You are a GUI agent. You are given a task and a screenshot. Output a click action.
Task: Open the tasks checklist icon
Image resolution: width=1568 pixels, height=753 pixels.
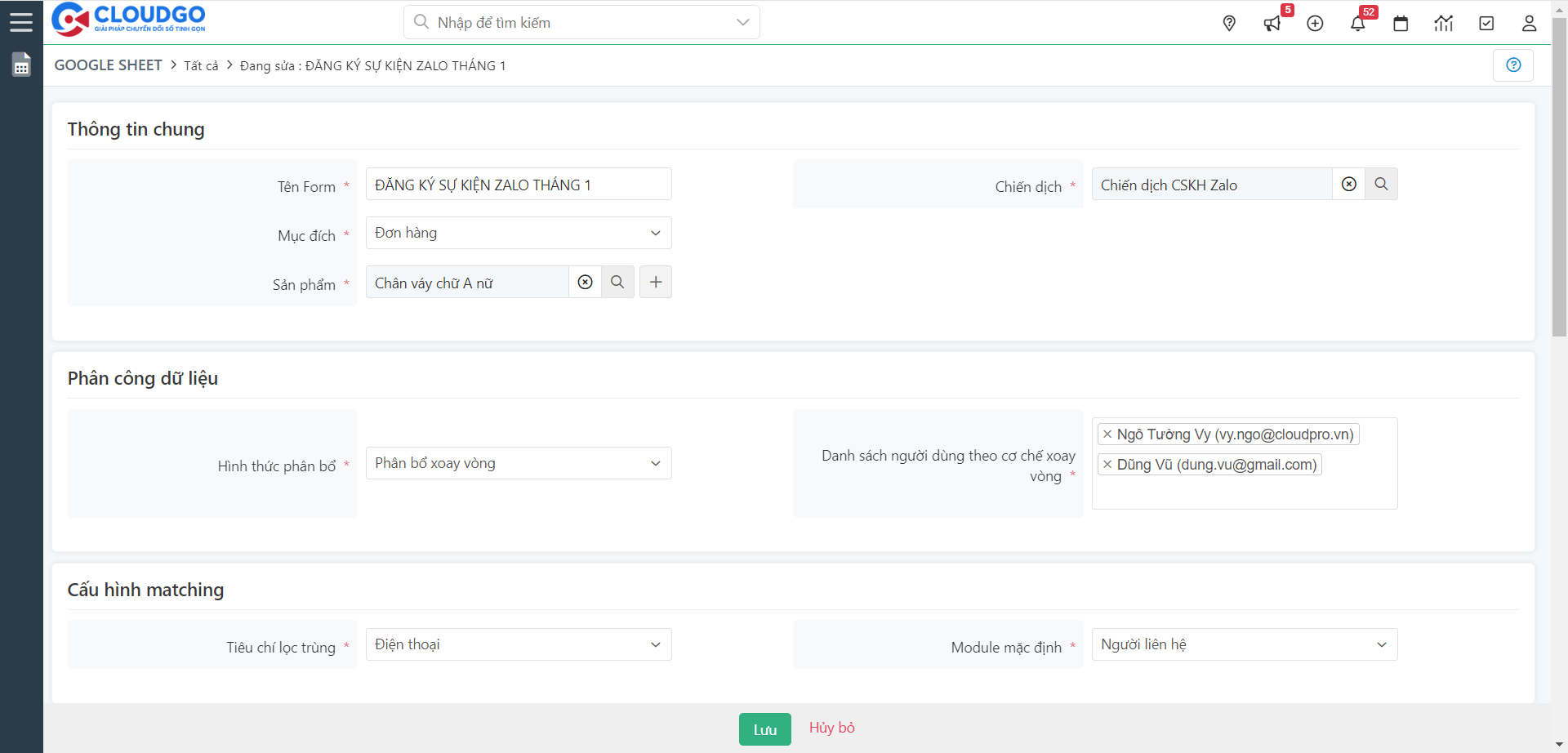click(1486, 24)
